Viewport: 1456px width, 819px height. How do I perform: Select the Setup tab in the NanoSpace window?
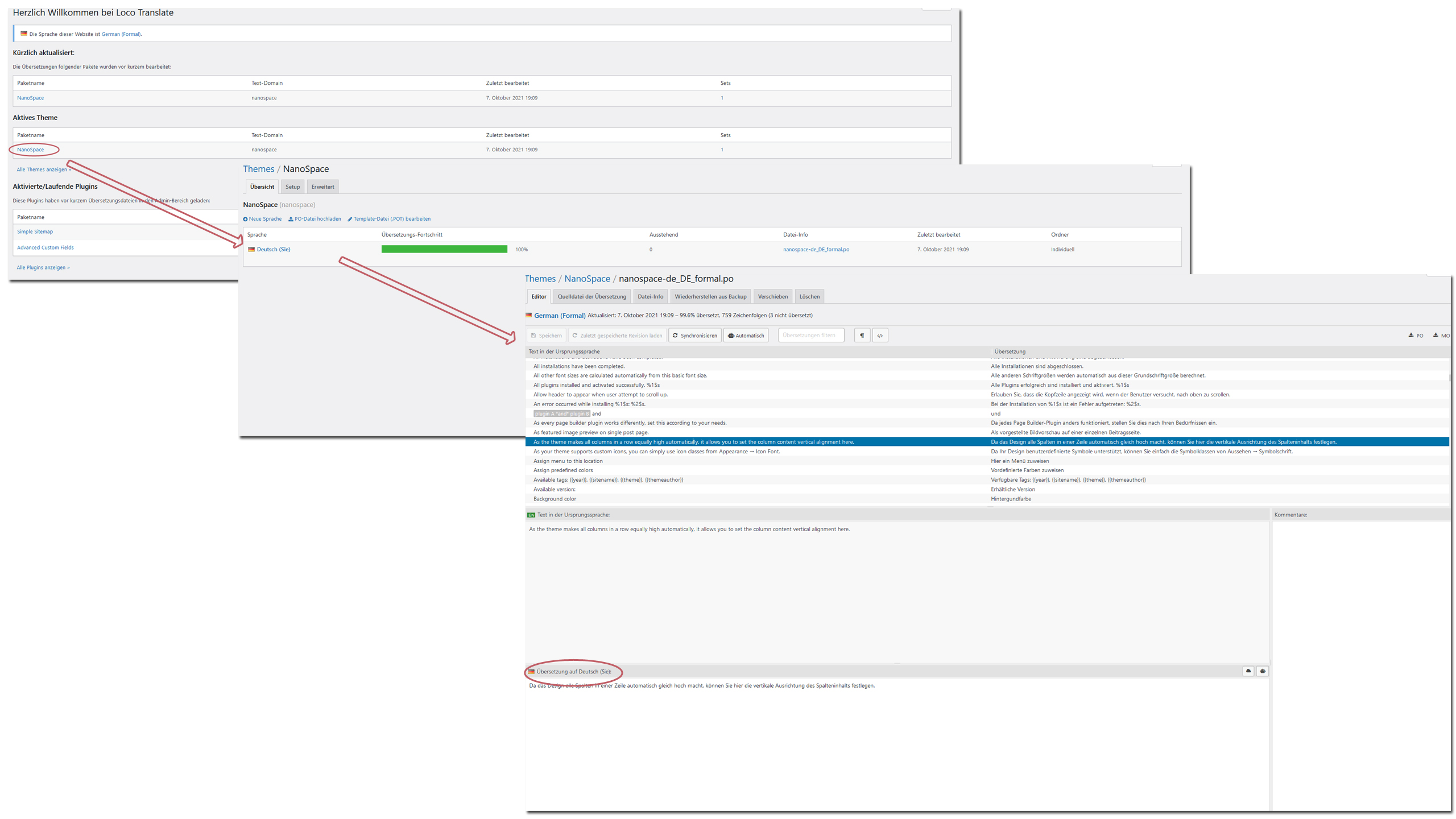[x=292, y=187]
